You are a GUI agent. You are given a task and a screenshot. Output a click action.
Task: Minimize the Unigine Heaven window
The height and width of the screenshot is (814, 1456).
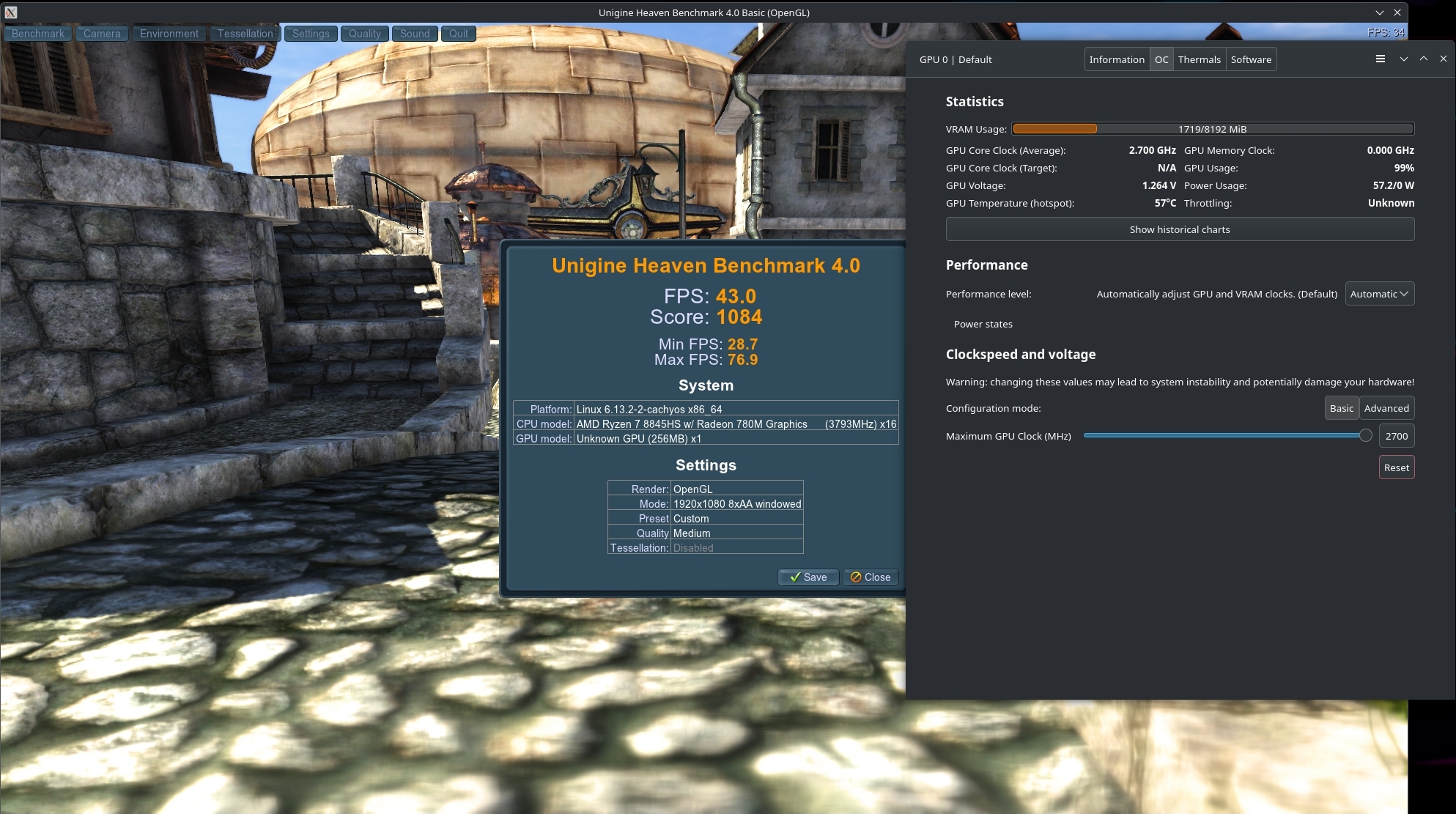click(x=1379, y=12)
